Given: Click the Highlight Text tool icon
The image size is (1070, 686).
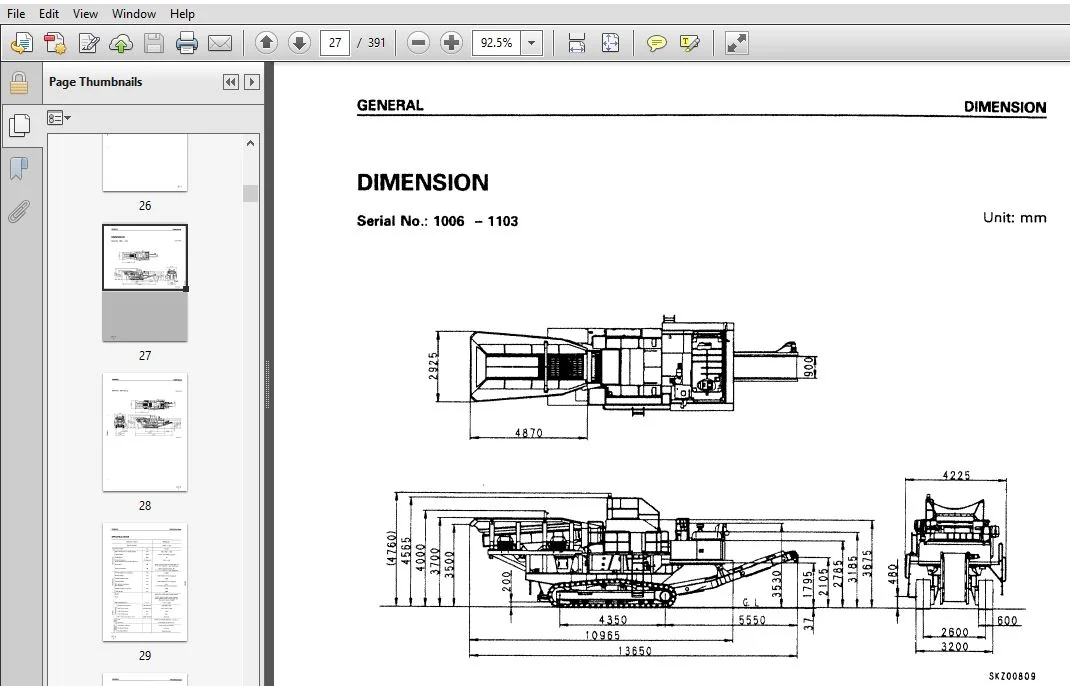Looking at the screenshot, I should 690,44.
